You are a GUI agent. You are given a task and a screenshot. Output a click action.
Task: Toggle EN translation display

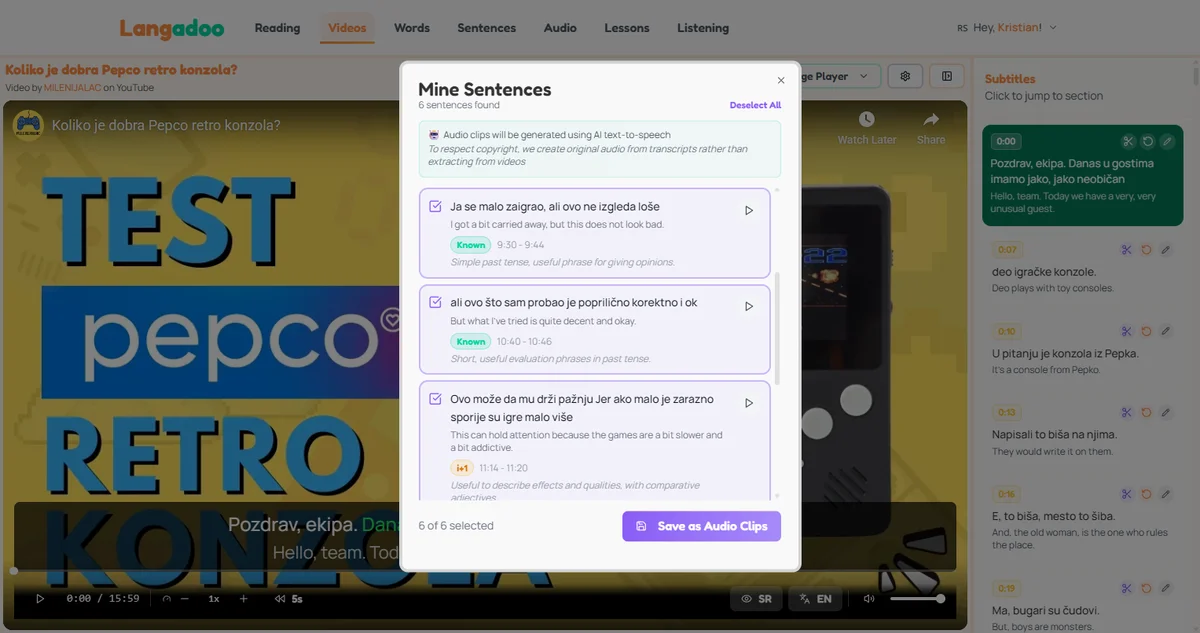point(815,598)
